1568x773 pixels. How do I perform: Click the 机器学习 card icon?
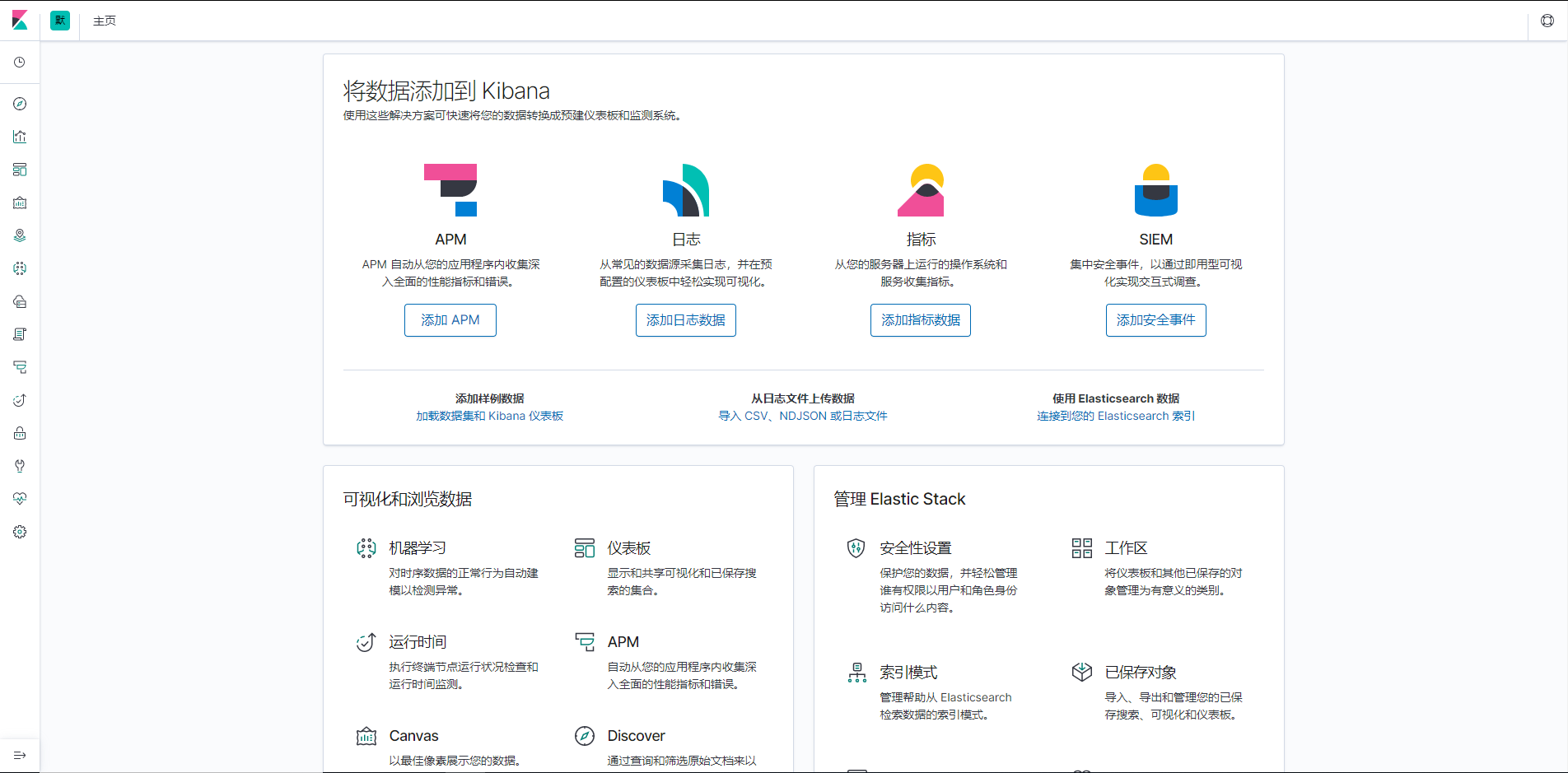point(366,548)
